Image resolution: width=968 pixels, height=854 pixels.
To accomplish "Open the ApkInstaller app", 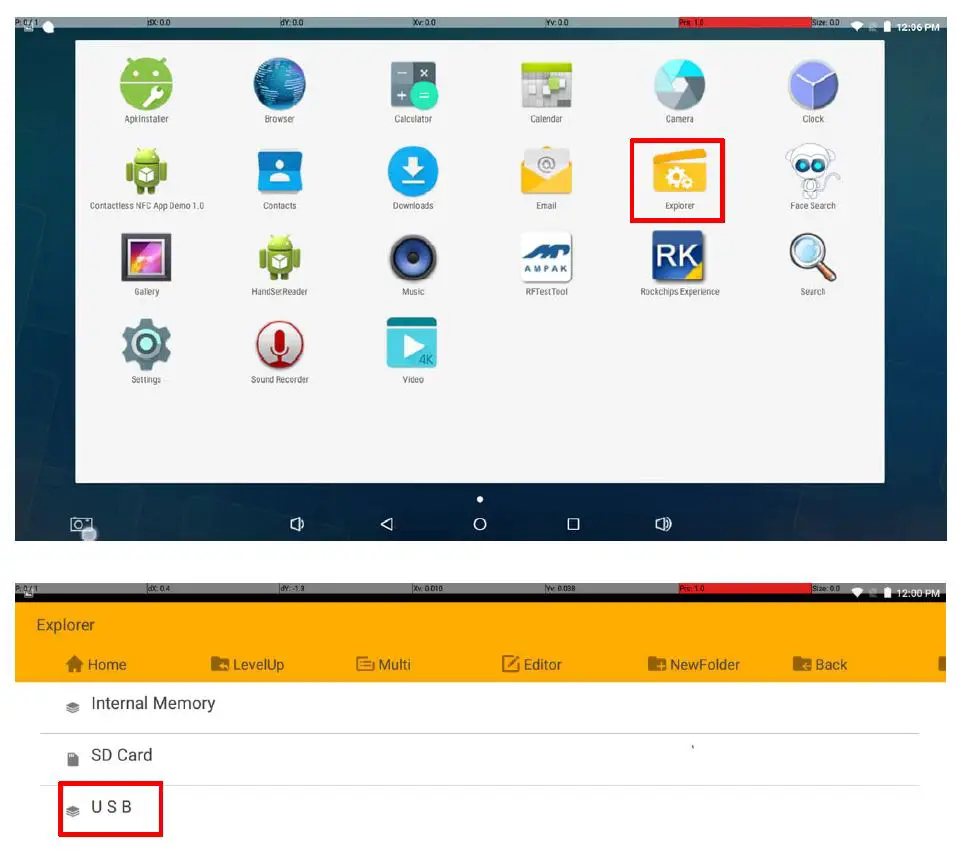I will click(x=146, y=90).
